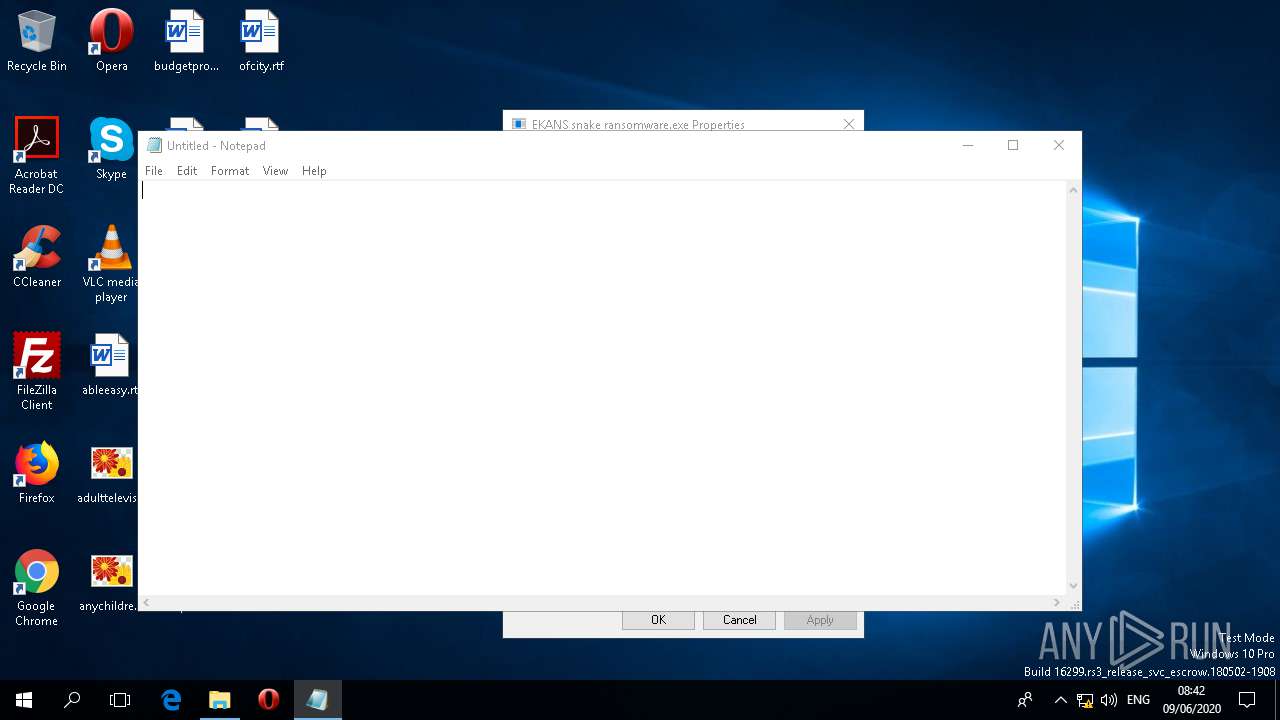This screenshot has height=720, width=1280.
Task: Close the Notepad window
Action: 1059,146
